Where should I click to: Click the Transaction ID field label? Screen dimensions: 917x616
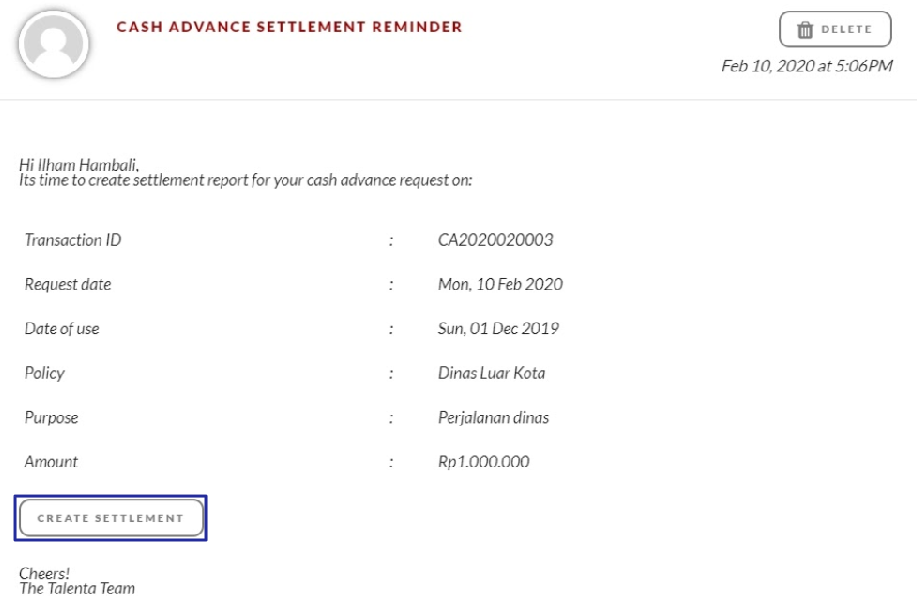[73, 240]
